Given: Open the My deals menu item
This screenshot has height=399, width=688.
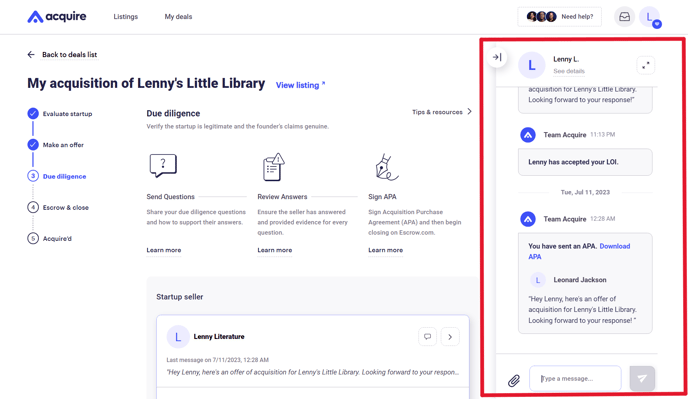Looking at the screenshot, I should [178, 17].
